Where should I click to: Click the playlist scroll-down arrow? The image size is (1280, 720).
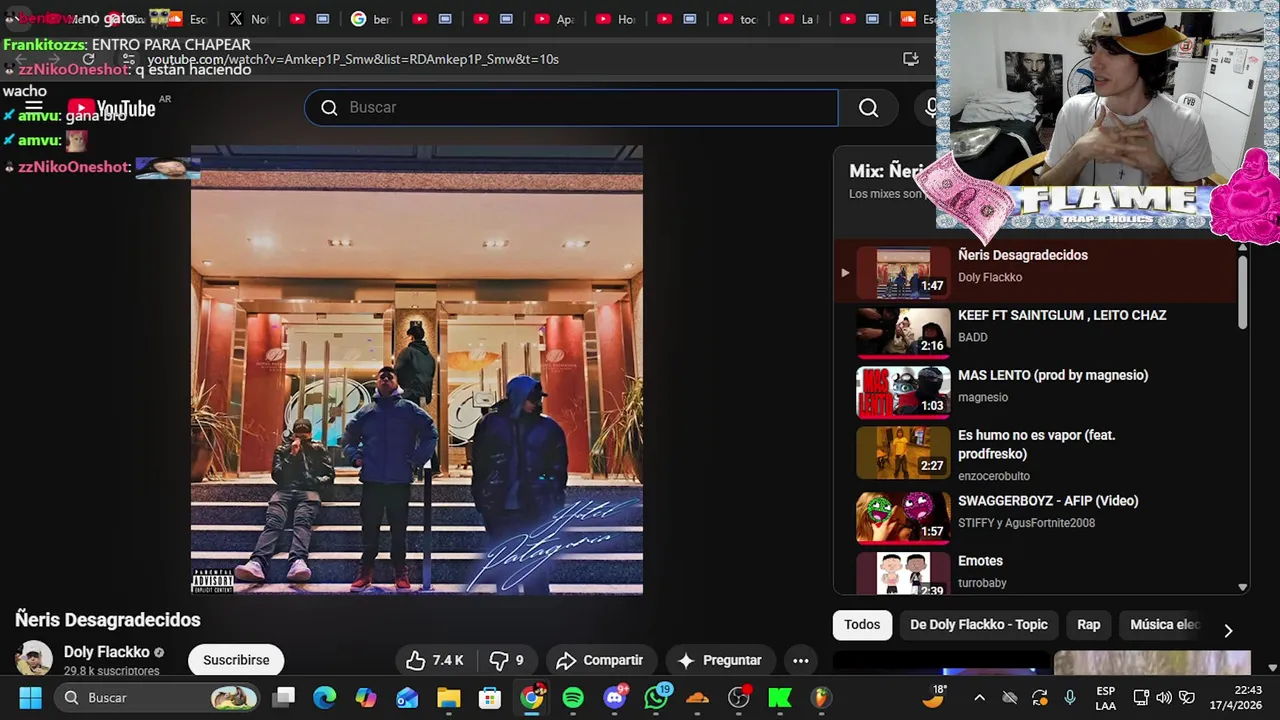pos(1243,587)
